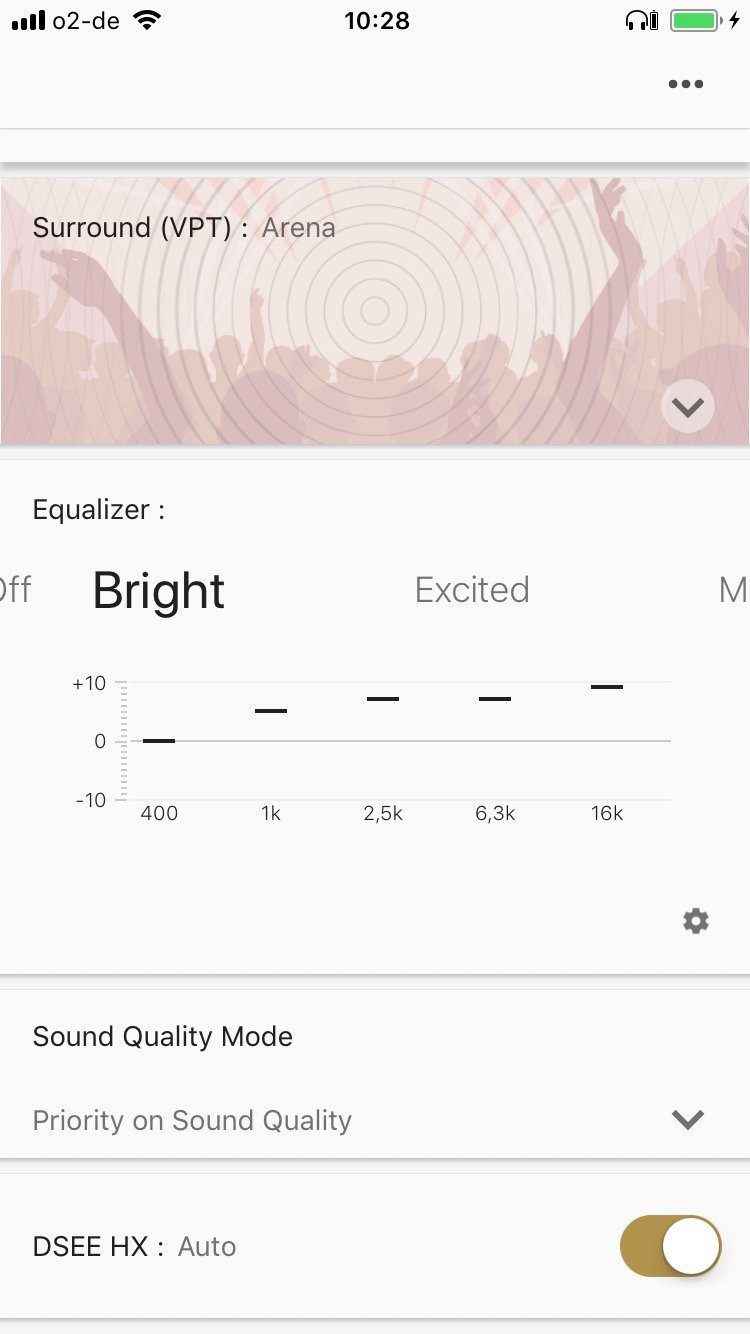Expand the Surround (VPT) panel chevron
Screen dimensions: 750x1334
(688, 406)
